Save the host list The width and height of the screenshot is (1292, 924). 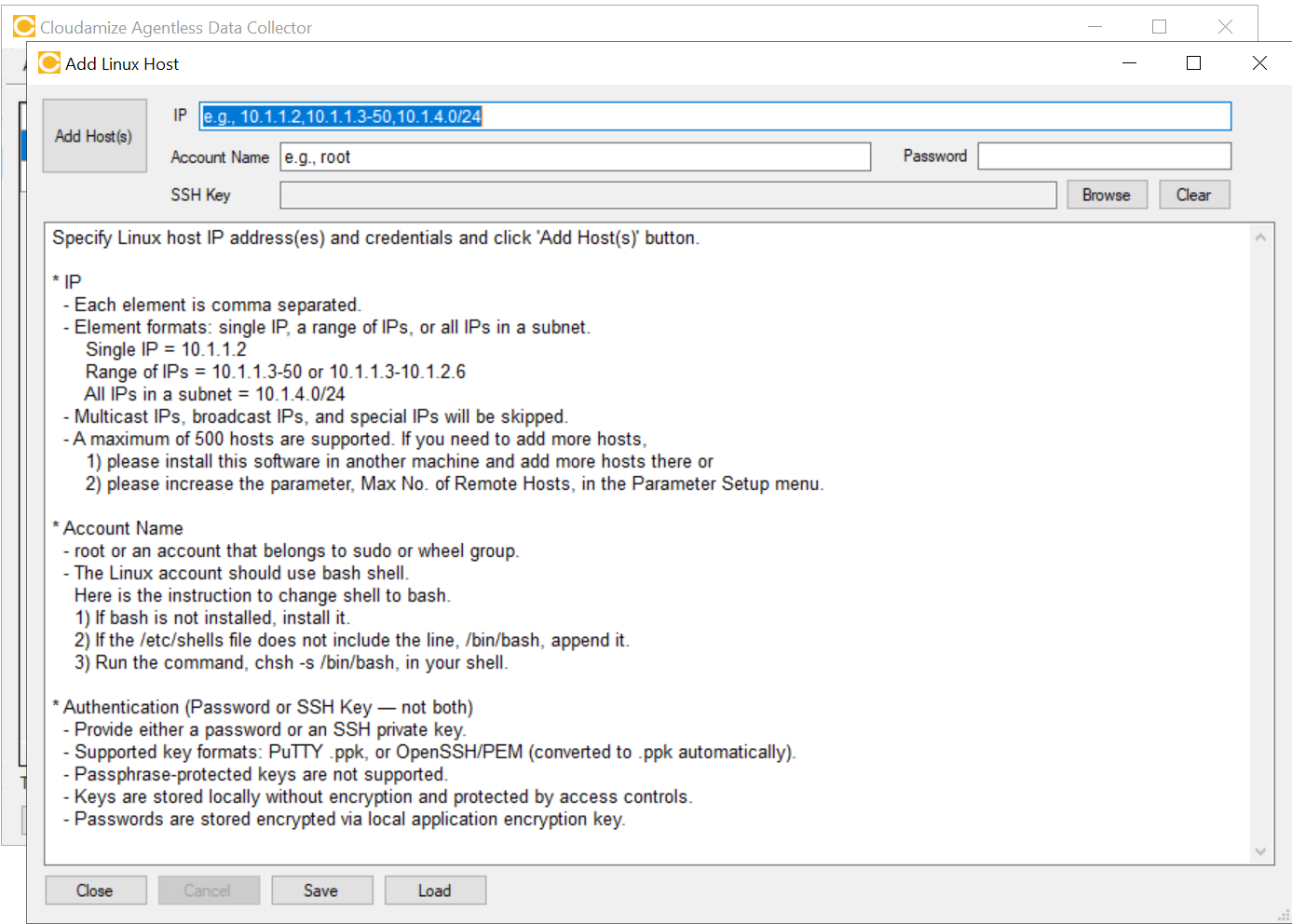coord(321,890)
